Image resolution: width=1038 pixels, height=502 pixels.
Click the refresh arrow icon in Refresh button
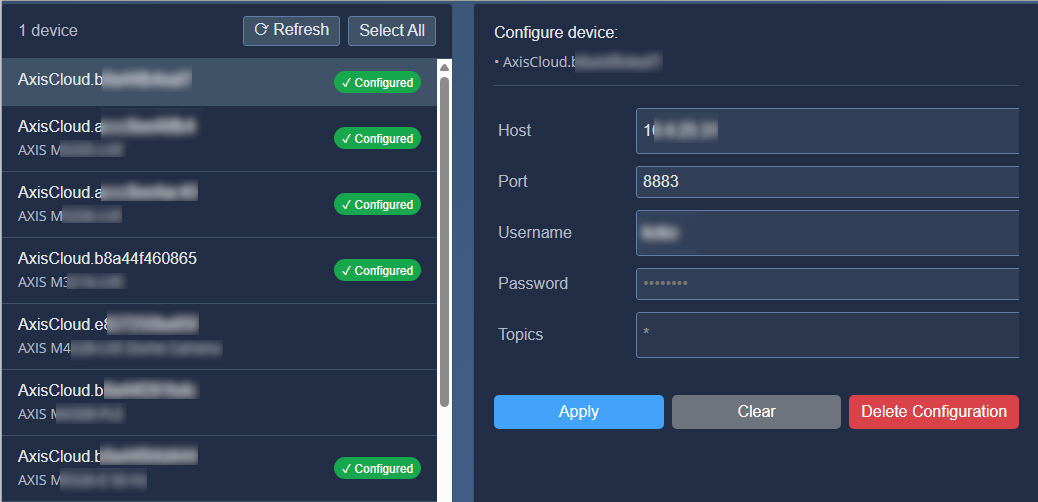point(261,30)
